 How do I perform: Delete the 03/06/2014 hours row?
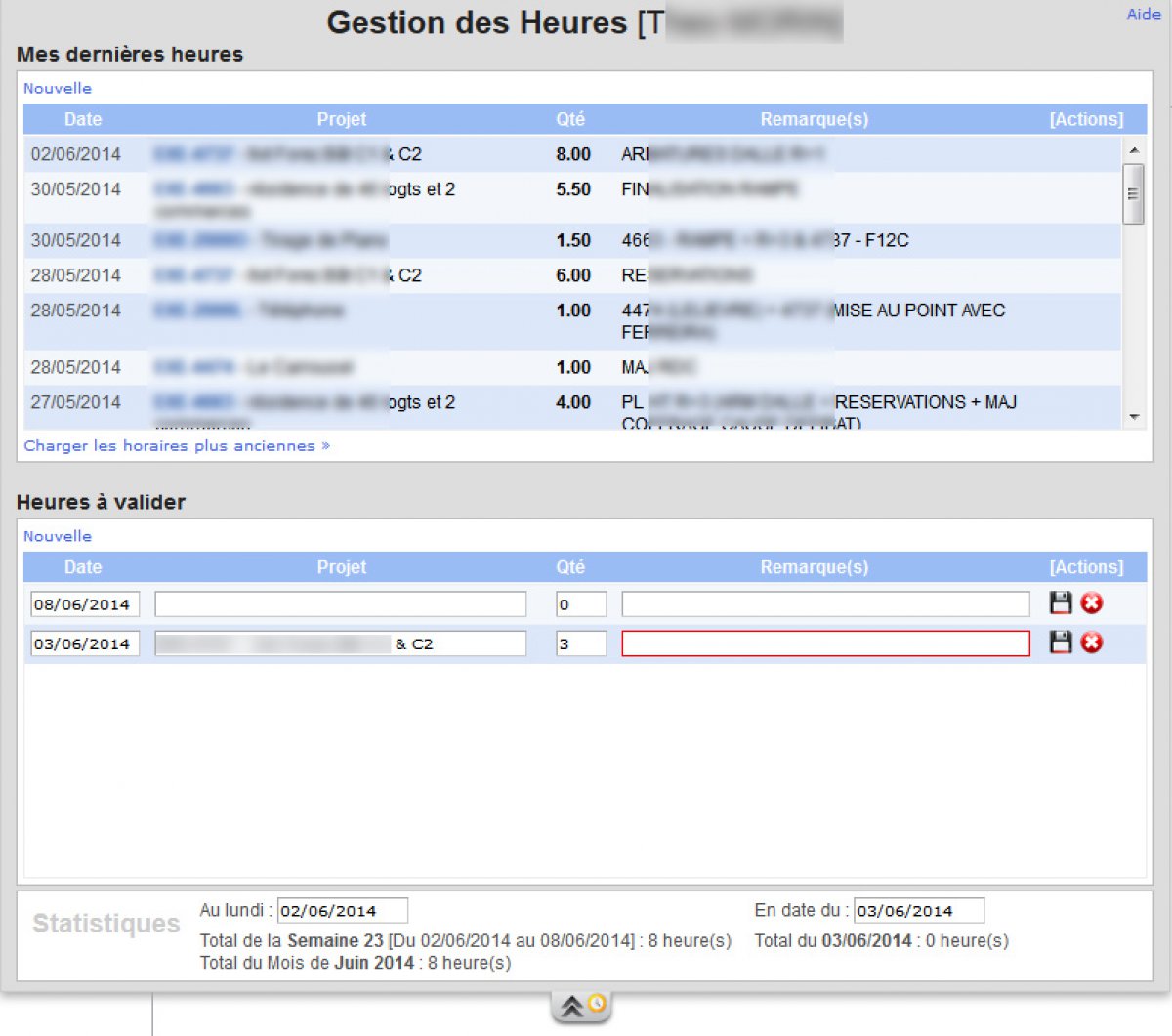pyautogui.click(x=1092, y=642)
